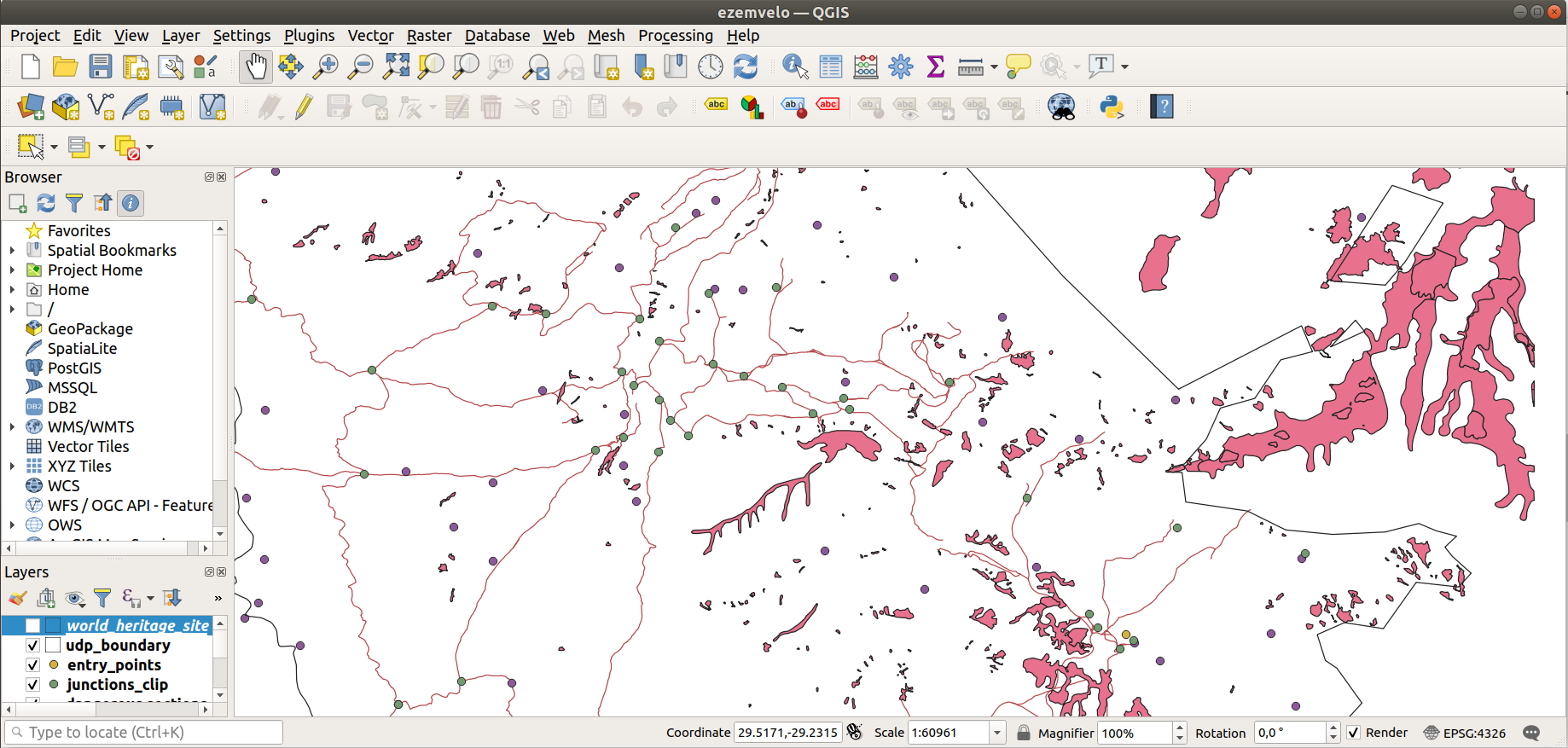Screen dimensions: 1568x748
Task: Toggle extents display icon beside coordinate field
Action: tap(855, 733)
